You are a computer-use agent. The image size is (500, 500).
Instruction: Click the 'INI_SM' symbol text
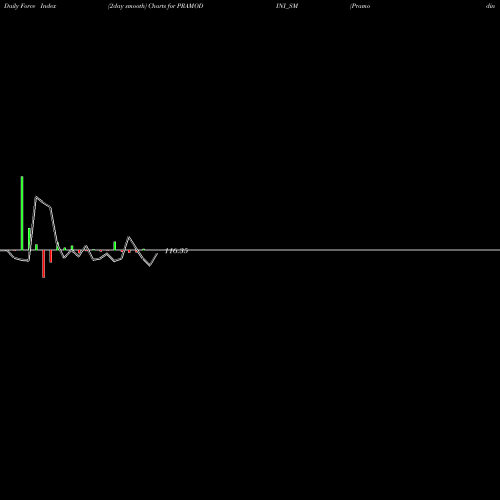click(x=287, y=6)
